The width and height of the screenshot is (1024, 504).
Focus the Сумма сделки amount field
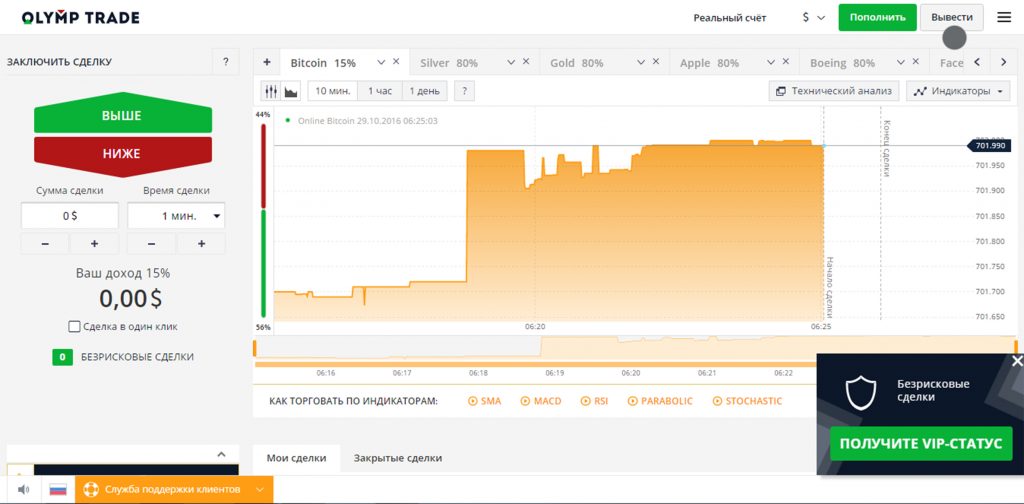coord(70,215)
